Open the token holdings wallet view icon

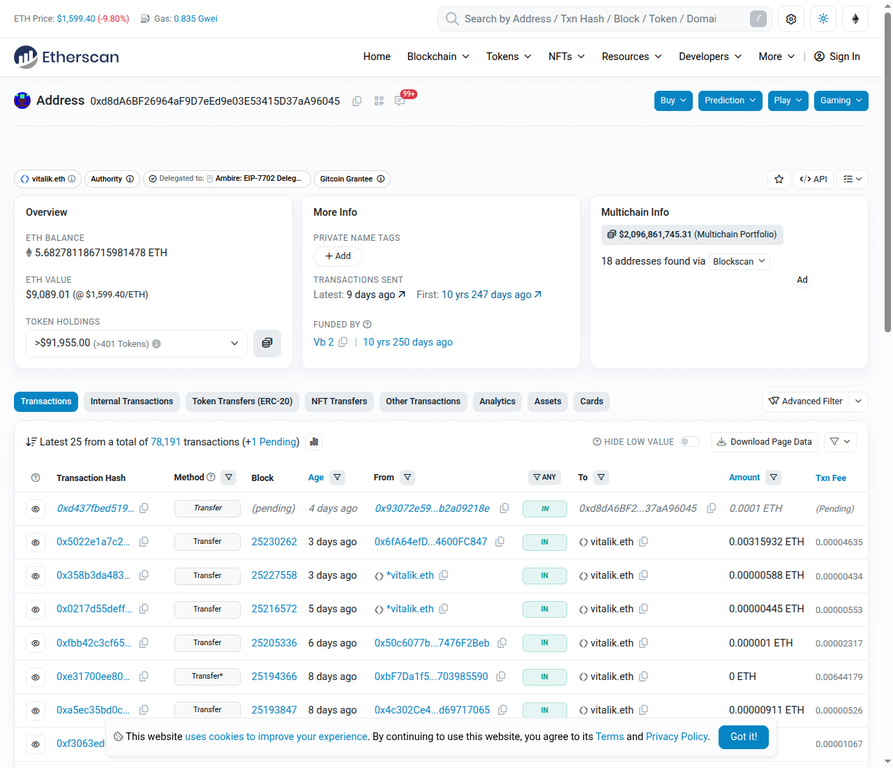tap(267, 343)
